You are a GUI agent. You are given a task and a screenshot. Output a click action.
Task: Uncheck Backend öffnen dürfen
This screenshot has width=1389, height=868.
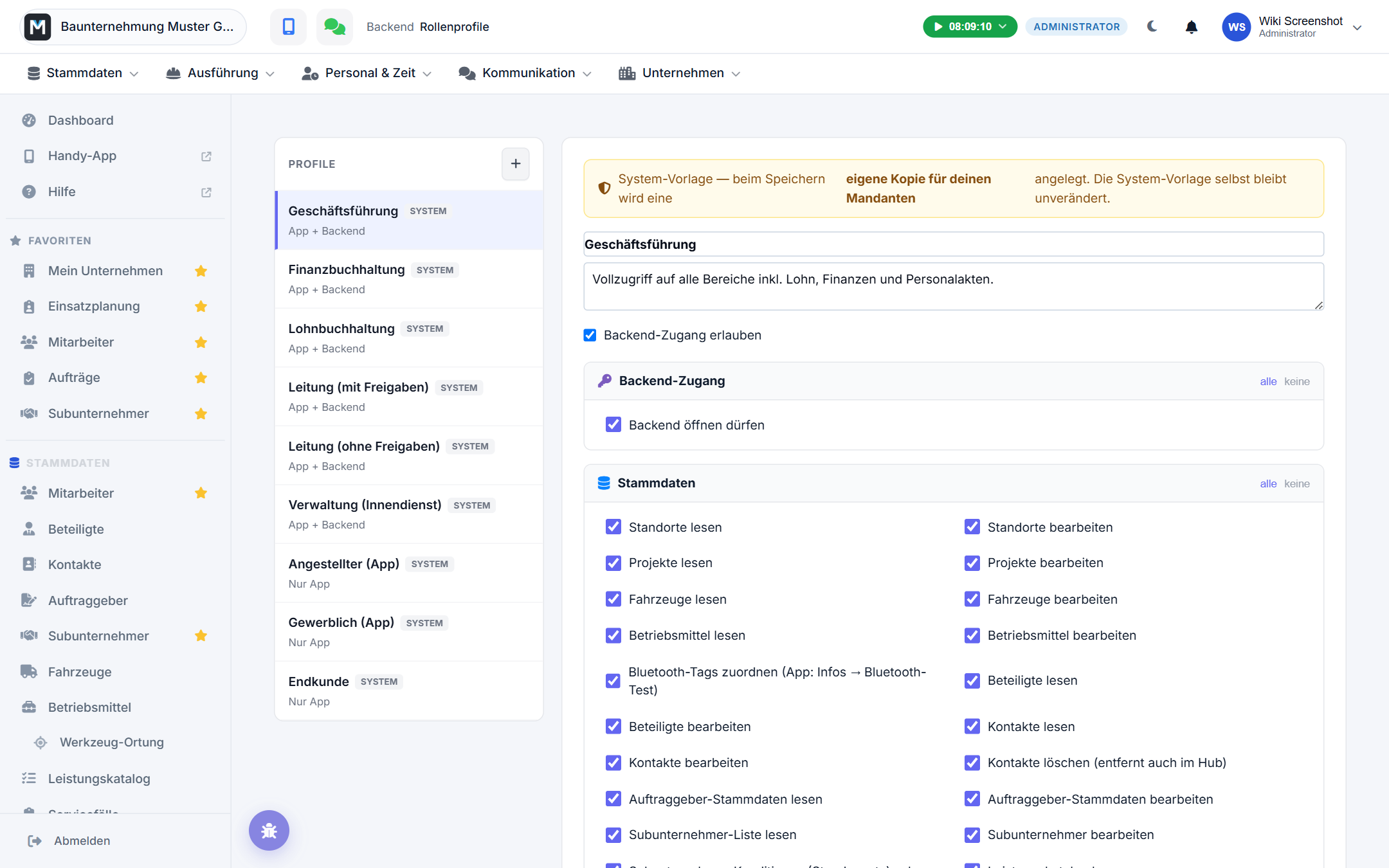(613, 424)
